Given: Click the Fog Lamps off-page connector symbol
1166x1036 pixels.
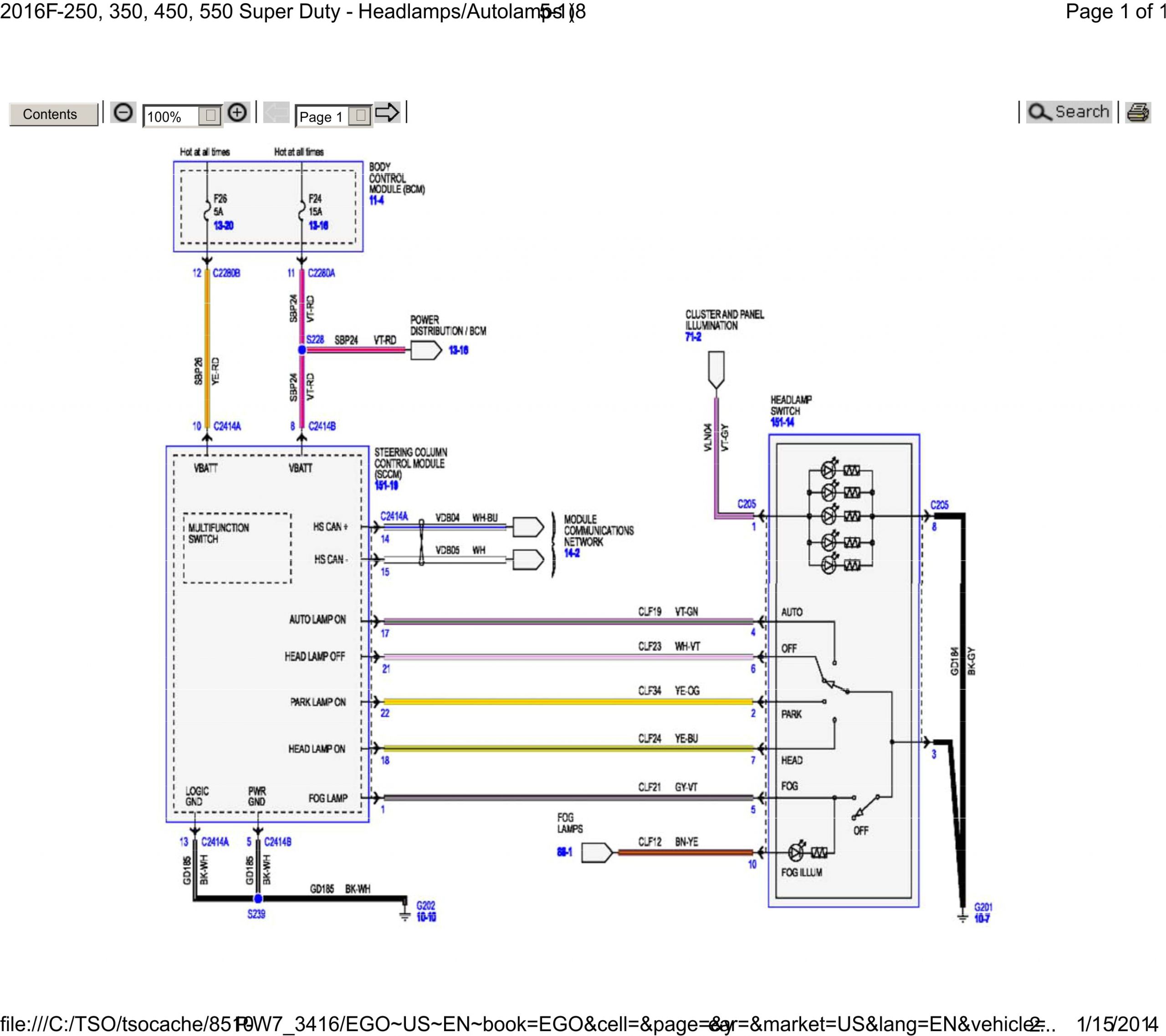Looking at the screenshot, I should 597,852.
